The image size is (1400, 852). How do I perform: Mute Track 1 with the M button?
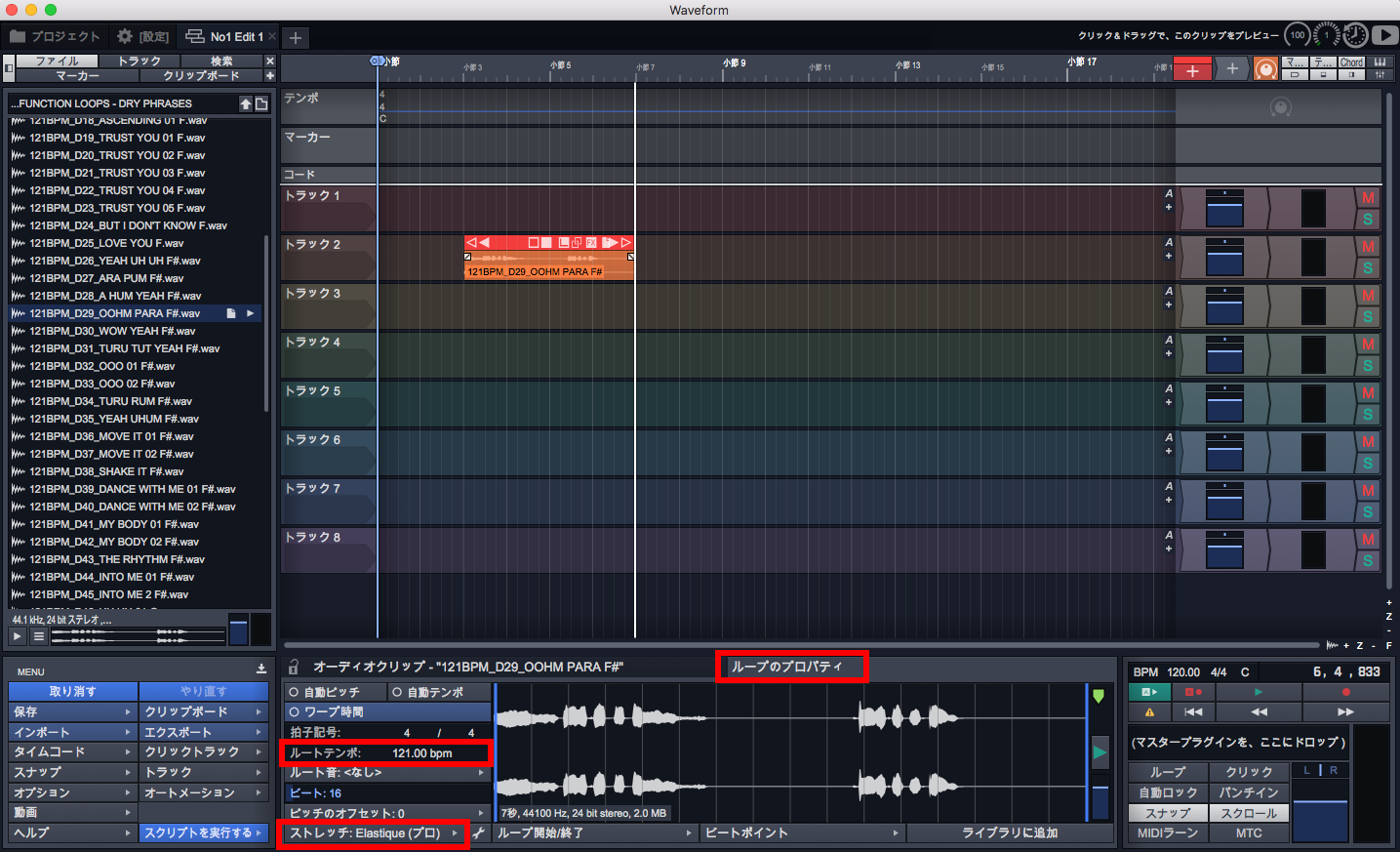[1368, 198]
